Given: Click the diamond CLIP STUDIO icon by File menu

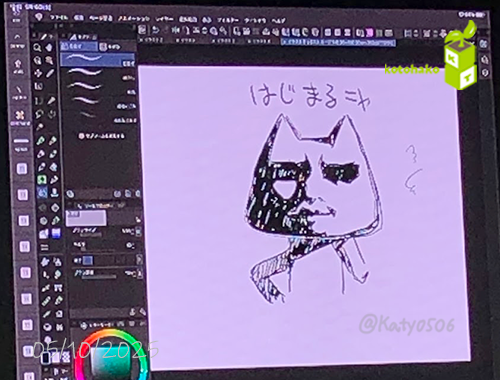Looking at the screenshot, I should [x=39, y=17].
